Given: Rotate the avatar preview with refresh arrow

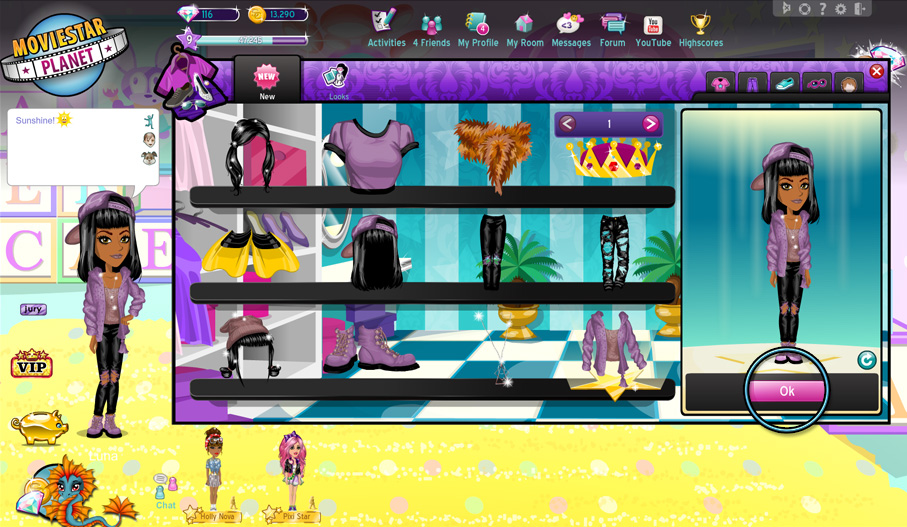Looking at the screenshot, I should coord(867,360).
